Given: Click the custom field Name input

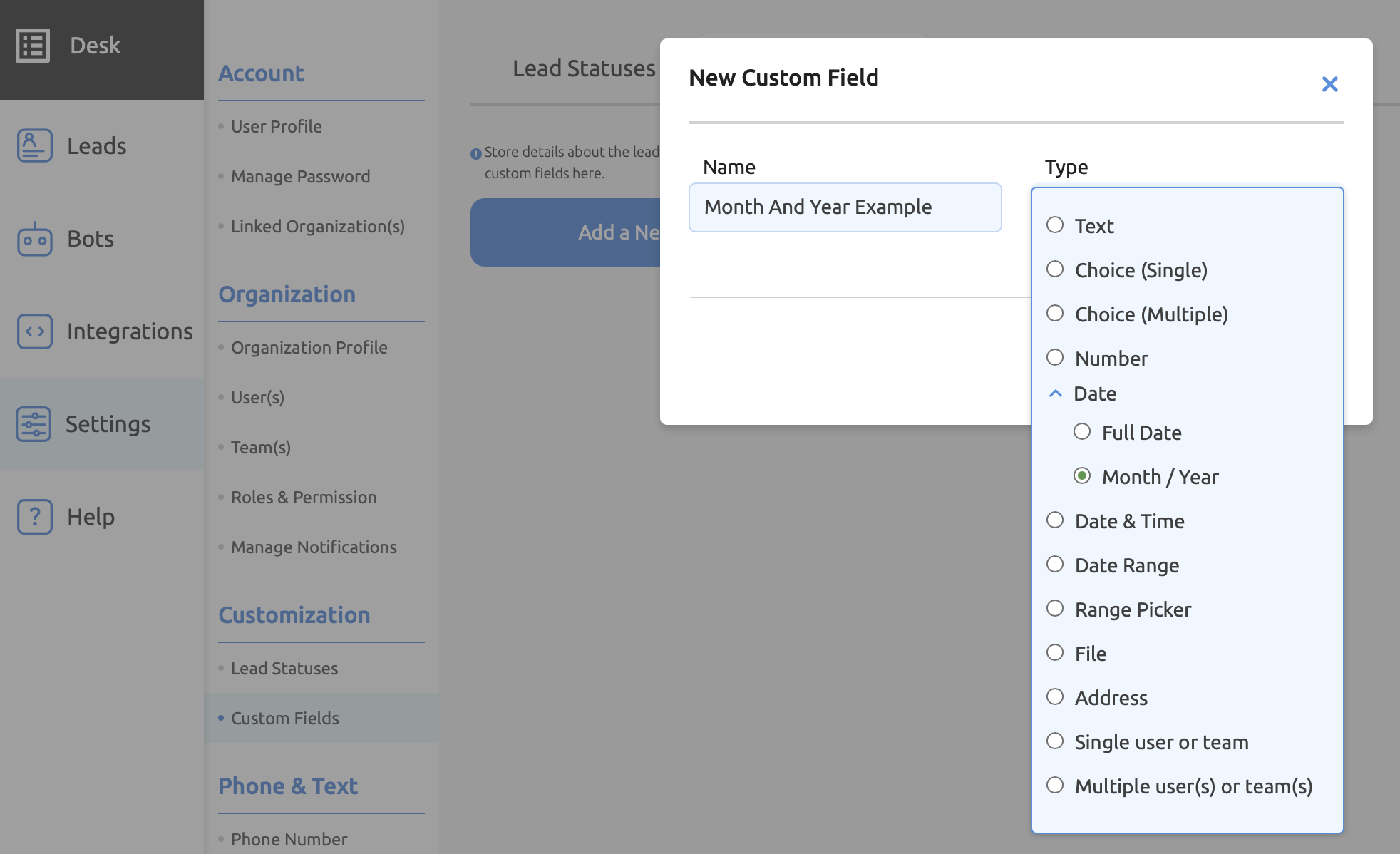Looking at the screenshot, I should [845, 207].
